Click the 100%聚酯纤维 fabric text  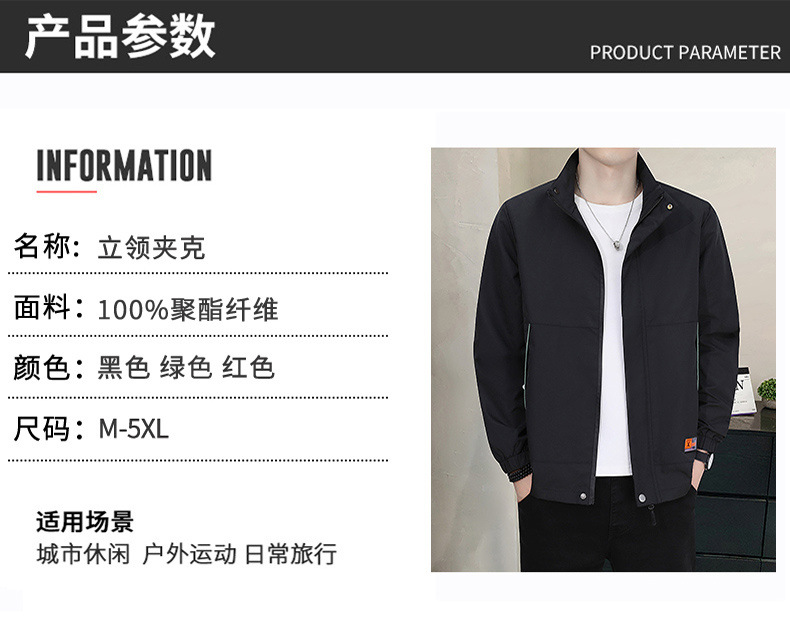pyautogui.click(x=188, y=309)
